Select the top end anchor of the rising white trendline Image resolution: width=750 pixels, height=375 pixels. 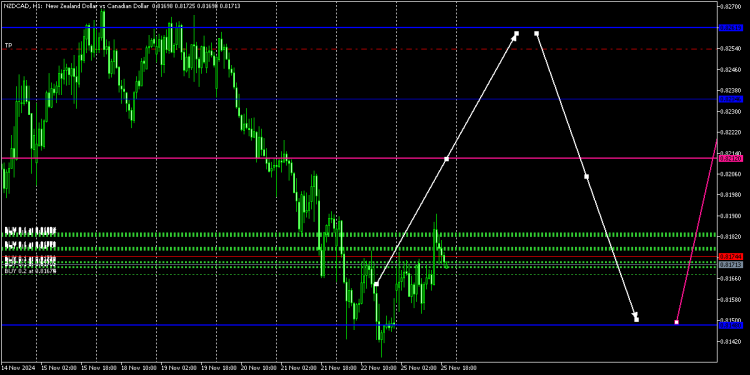tap(517, 33)
